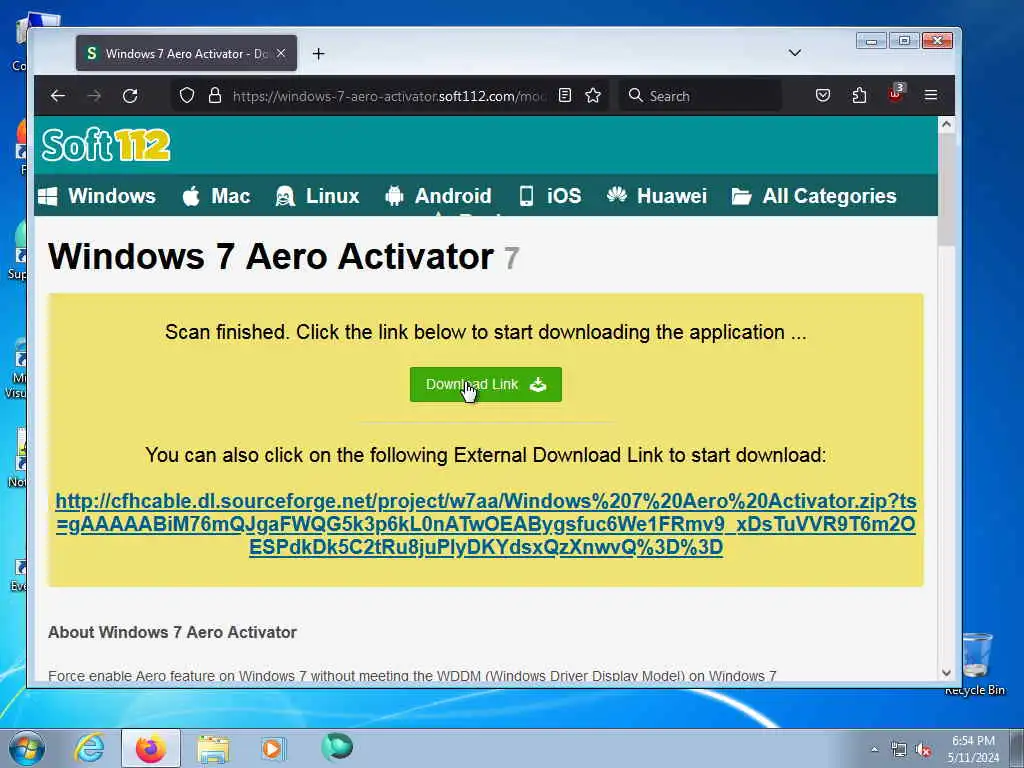Image resolution: width=1024 pixels, height=768 pixels.
Task: Select the Recycle Bin desktop icon
Action: (977, 664)
